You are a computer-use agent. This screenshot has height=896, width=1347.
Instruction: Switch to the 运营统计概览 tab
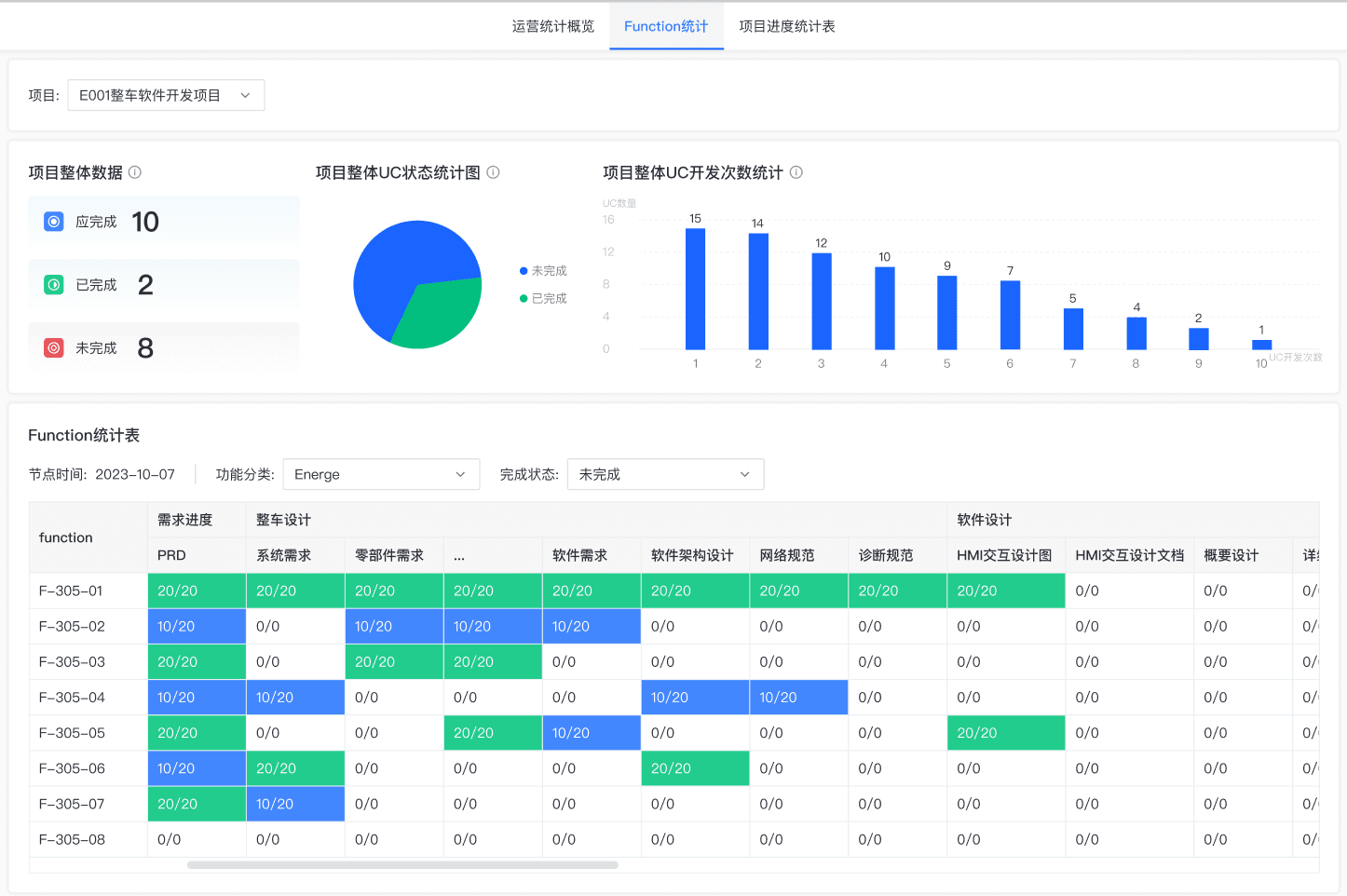click(x=553, y=26)
